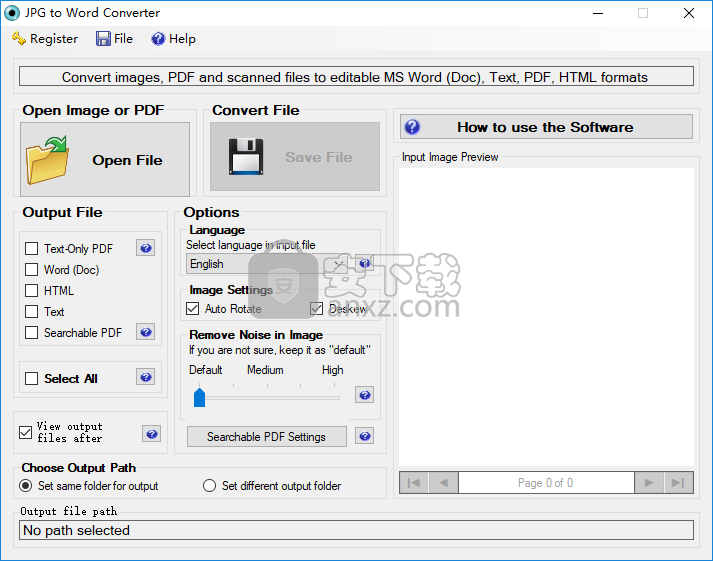Click the app eye icon in title bar
Screen dimensions: 713x561
12,13
